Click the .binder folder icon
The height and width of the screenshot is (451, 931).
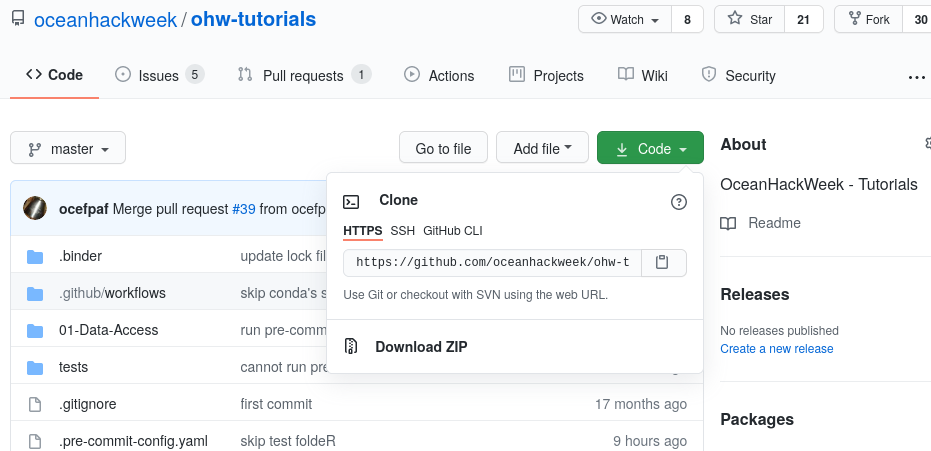(36, 256)
